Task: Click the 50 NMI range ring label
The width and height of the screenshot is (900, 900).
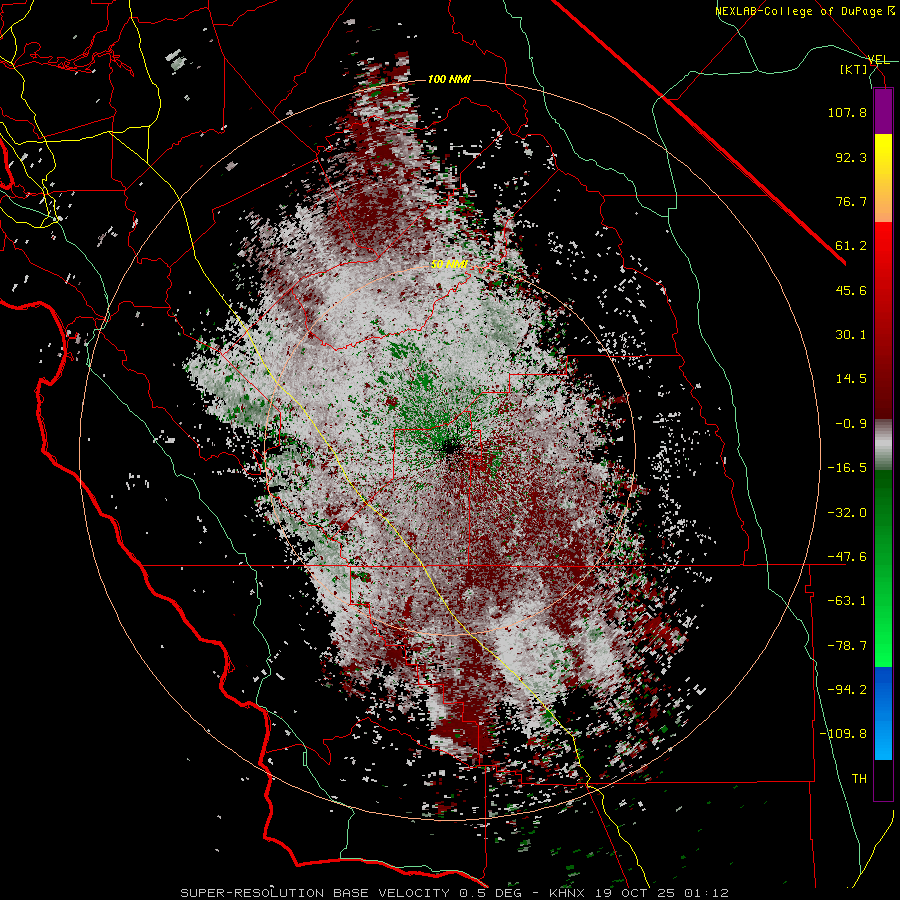Action: pyautogui.click(x=449, y=265)
